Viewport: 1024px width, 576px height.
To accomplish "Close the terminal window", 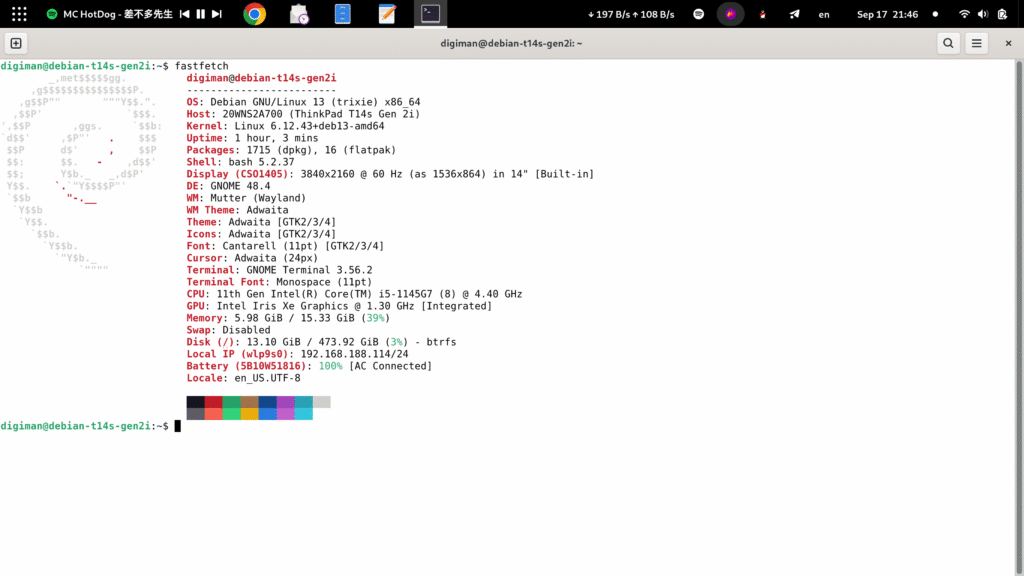I will tap(1008, 43).
